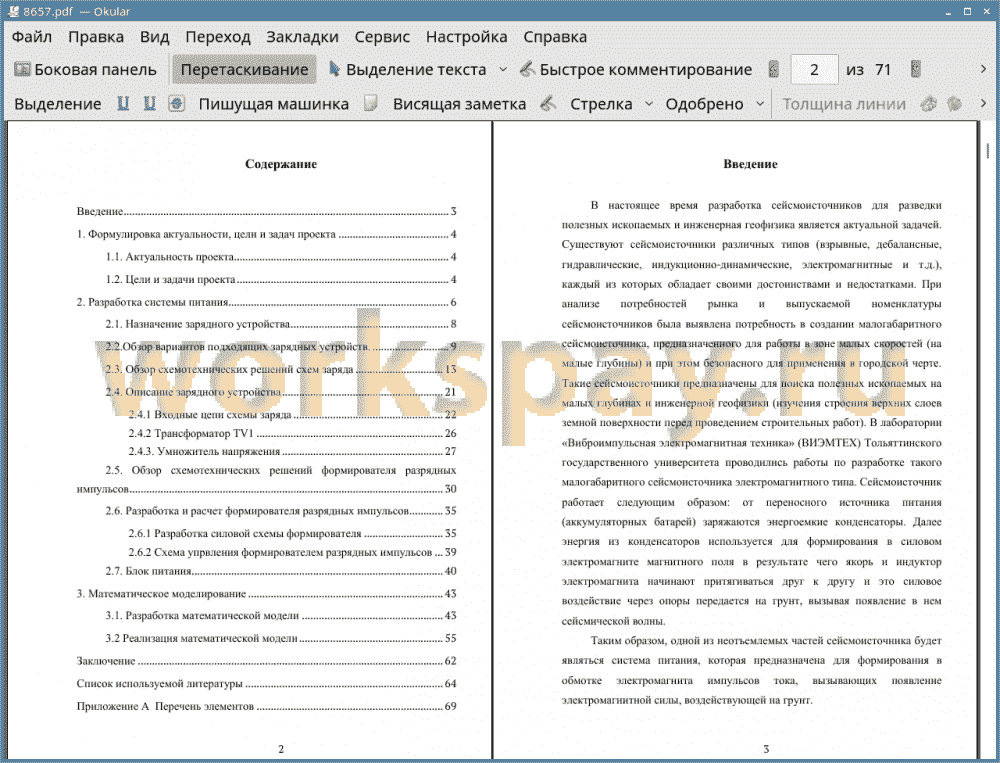Click contents entry '2.1. Назначение зарядного устройства'
This screenshot has width=1000, height=763.
281,324
